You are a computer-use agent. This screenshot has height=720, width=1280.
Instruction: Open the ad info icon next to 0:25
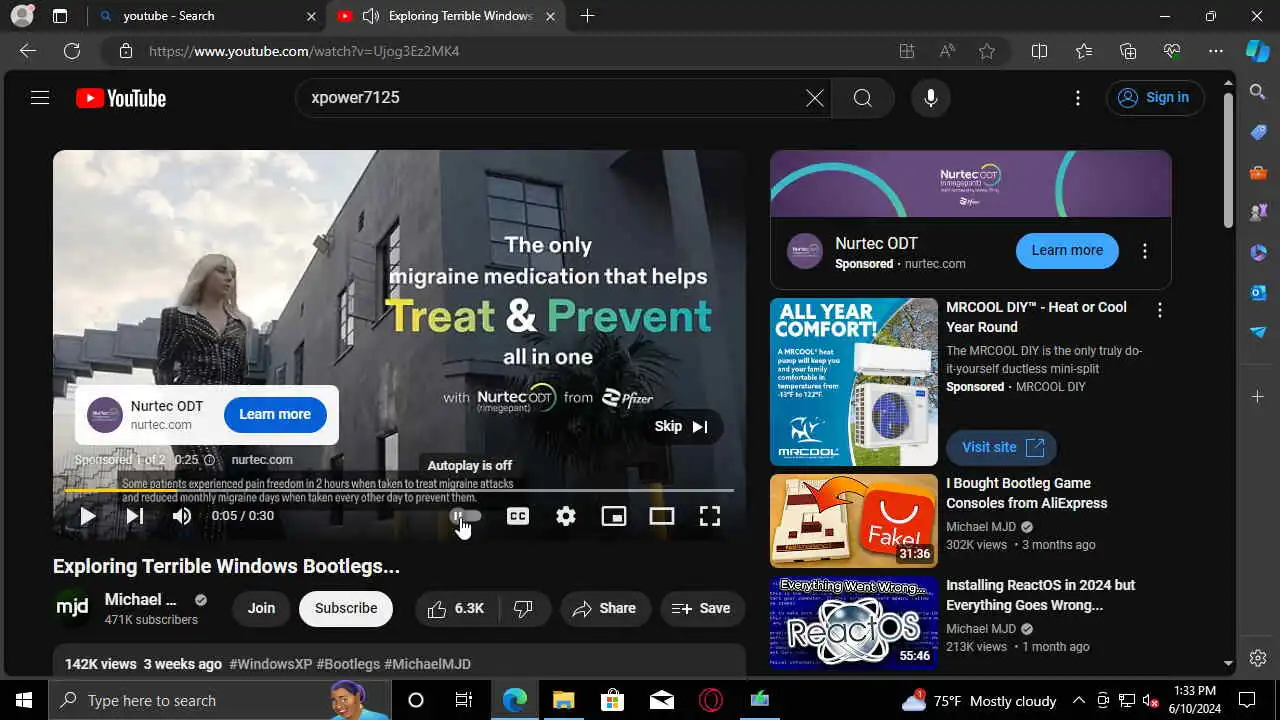click(x=209, y=460)
